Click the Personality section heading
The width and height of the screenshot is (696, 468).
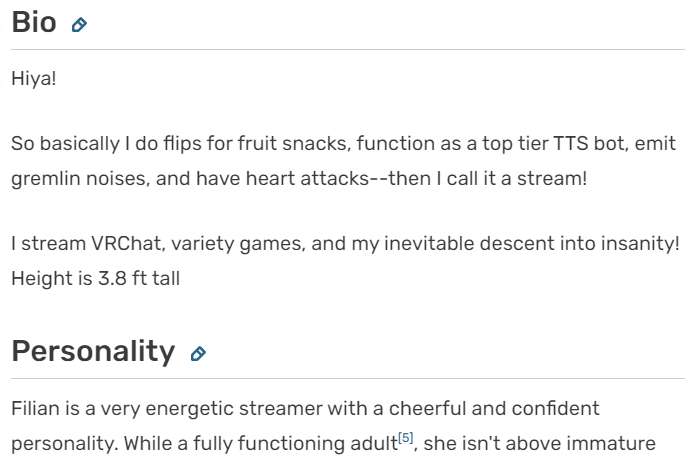tap(93, 352)
